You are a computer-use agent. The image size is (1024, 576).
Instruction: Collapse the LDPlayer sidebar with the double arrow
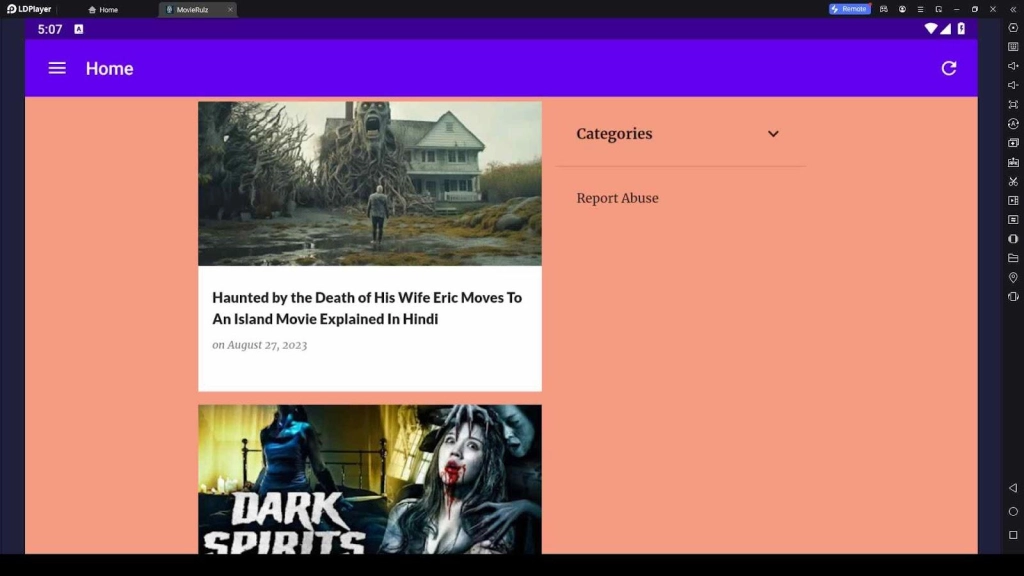[x=1013, y=9]
